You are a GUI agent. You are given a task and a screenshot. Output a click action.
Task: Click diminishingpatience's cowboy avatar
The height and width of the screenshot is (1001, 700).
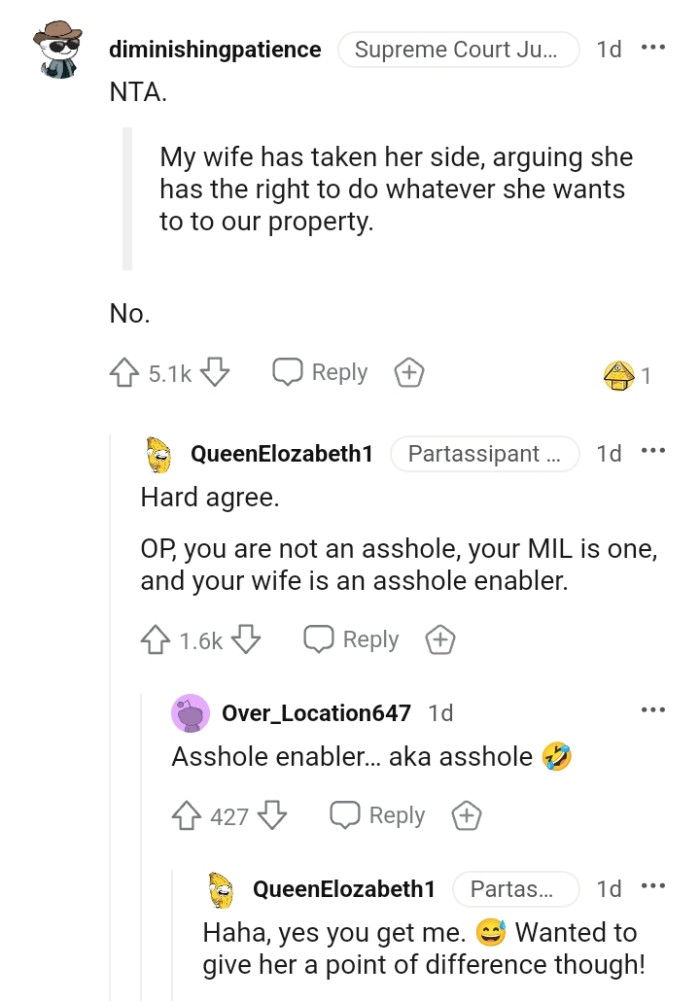coord(57,47)
